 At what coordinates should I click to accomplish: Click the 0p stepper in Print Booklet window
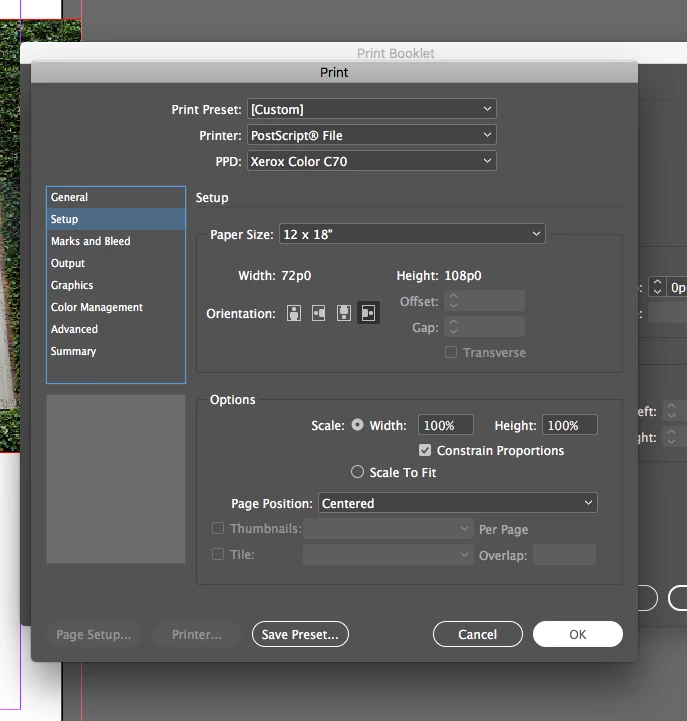[657, 286]
